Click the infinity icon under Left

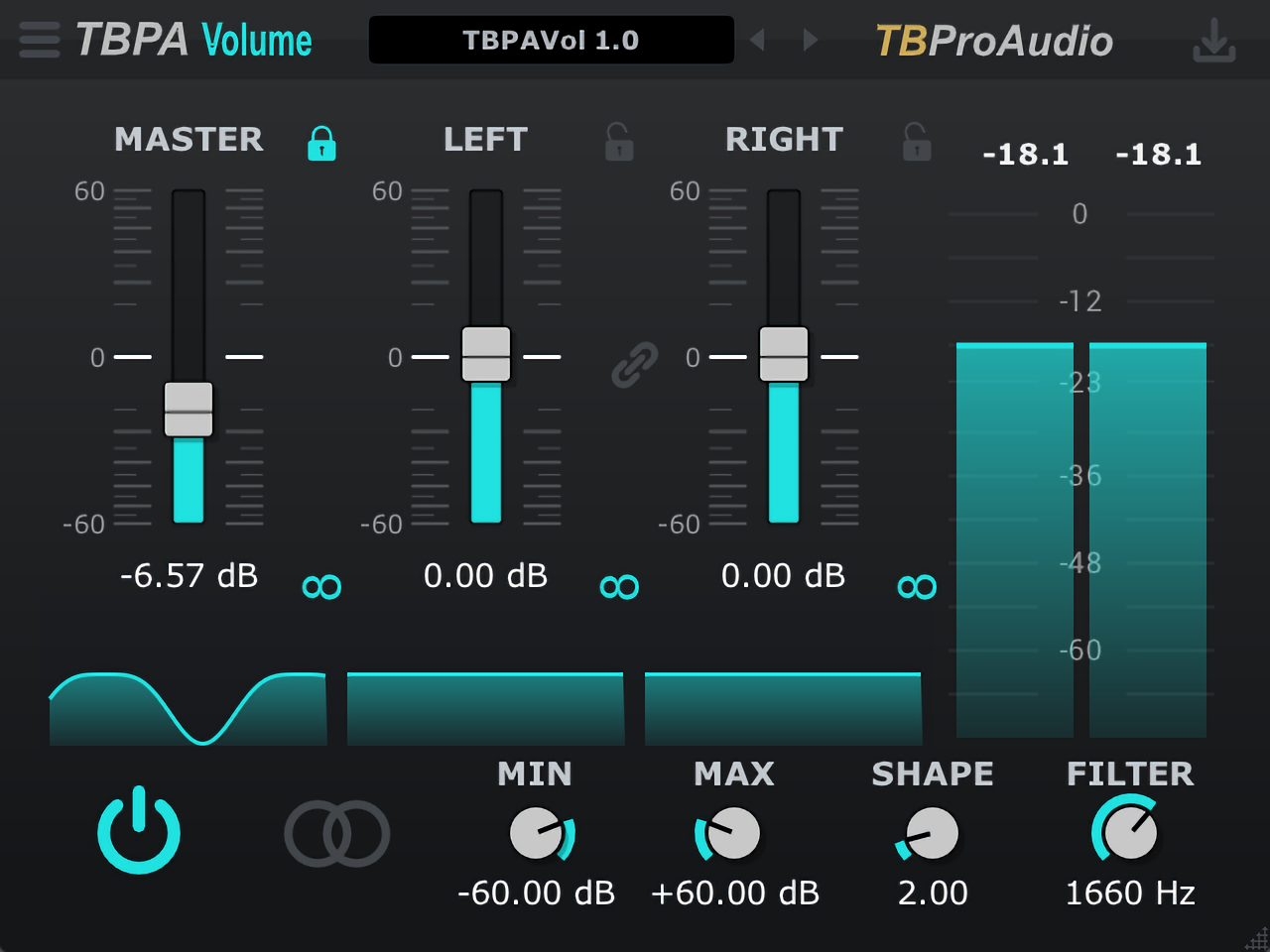point(619,587)
